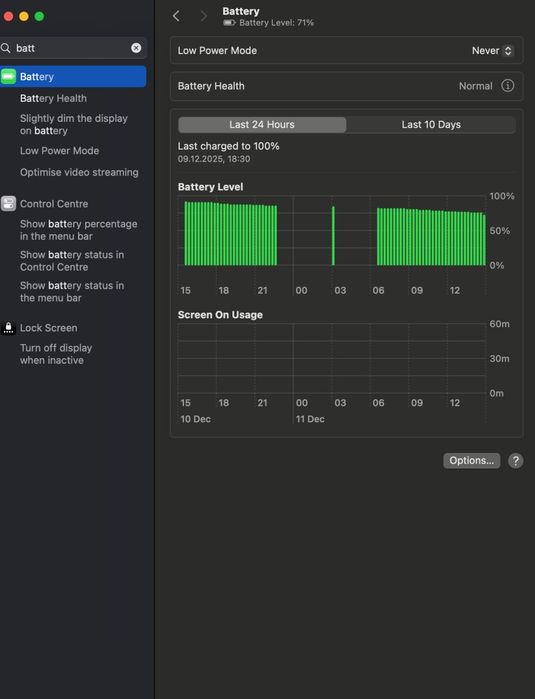Screen dimensions: 535x699
Task: Click the yellow minimize window button
Action: click(24, 16)
